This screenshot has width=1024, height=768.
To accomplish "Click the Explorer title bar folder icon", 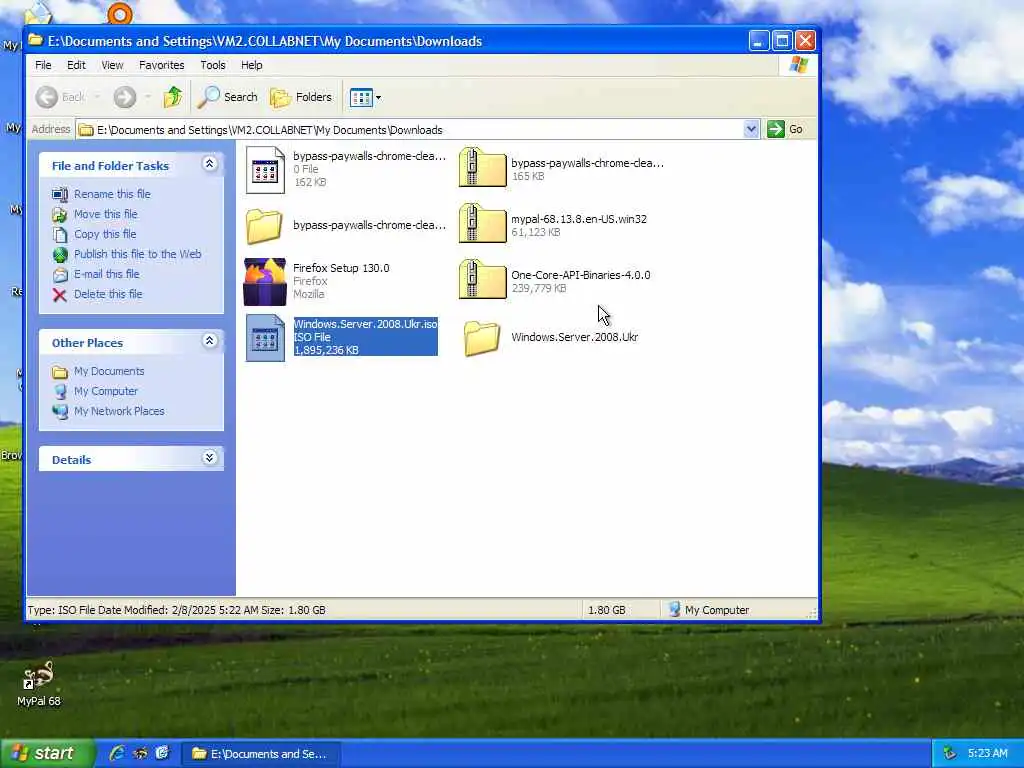I will coord(35,40).
